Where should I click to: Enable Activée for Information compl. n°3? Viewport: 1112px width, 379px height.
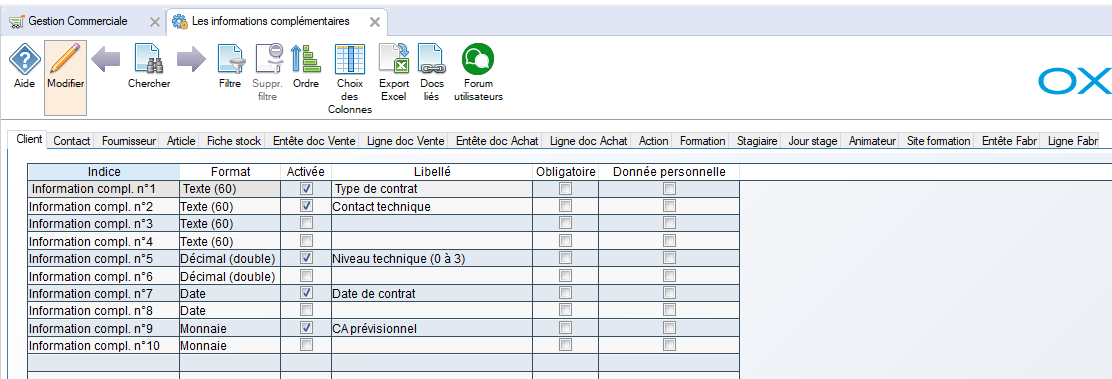pyautogui.click(x=306, y=223)
